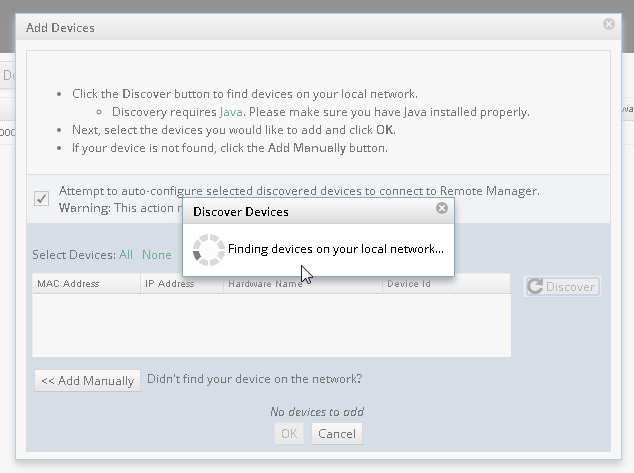Toggle the auto-configure discovered devices checkbox

(x=41, y=198)
